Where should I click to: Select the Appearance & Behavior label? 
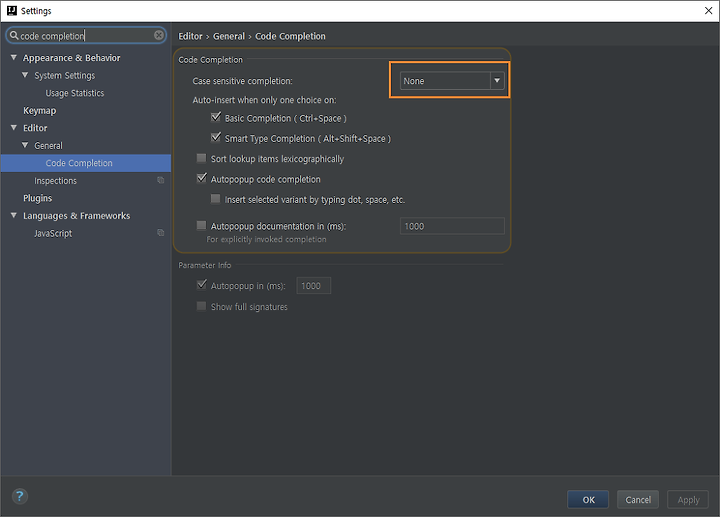[x=72, y=58]
